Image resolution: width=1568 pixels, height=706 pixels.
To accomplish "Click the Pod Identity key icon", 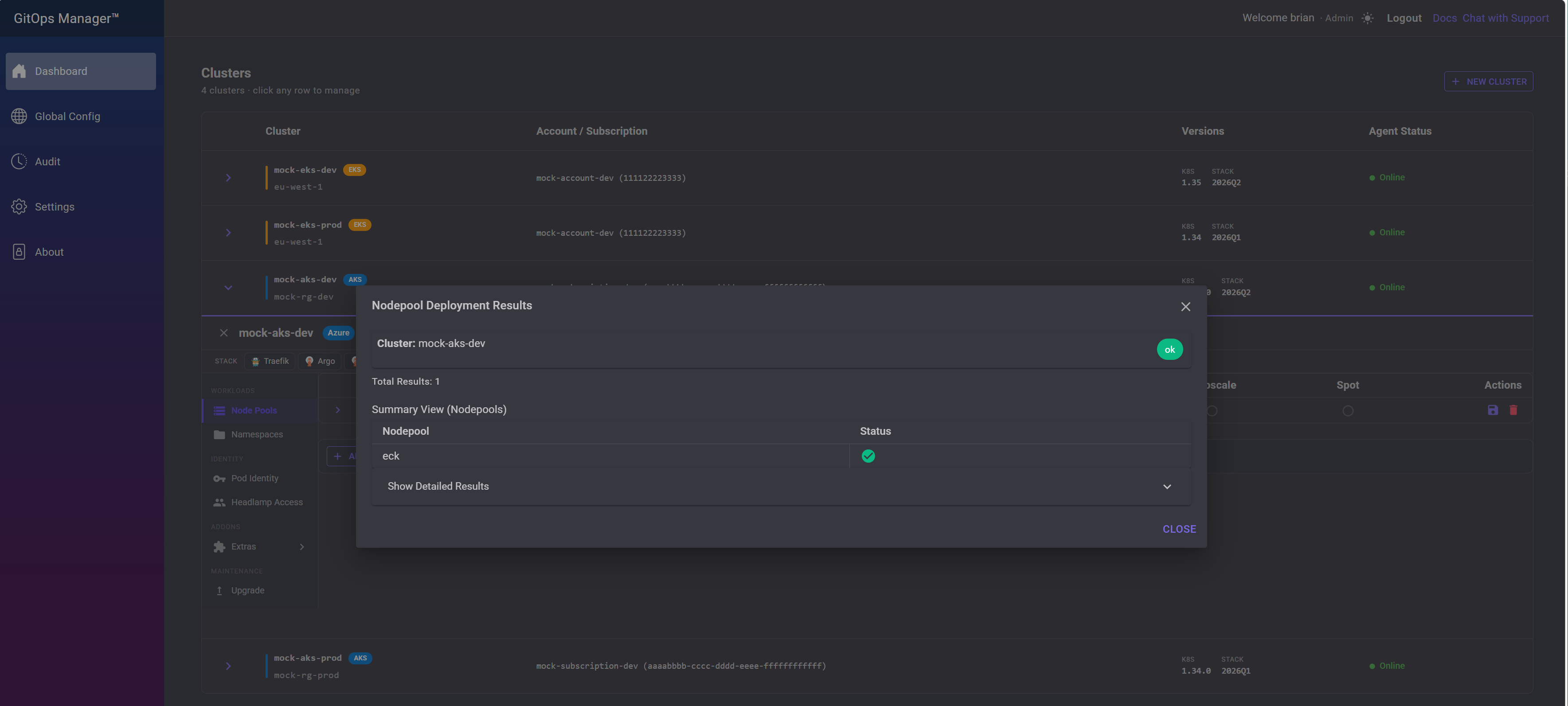I will [219, 479].
